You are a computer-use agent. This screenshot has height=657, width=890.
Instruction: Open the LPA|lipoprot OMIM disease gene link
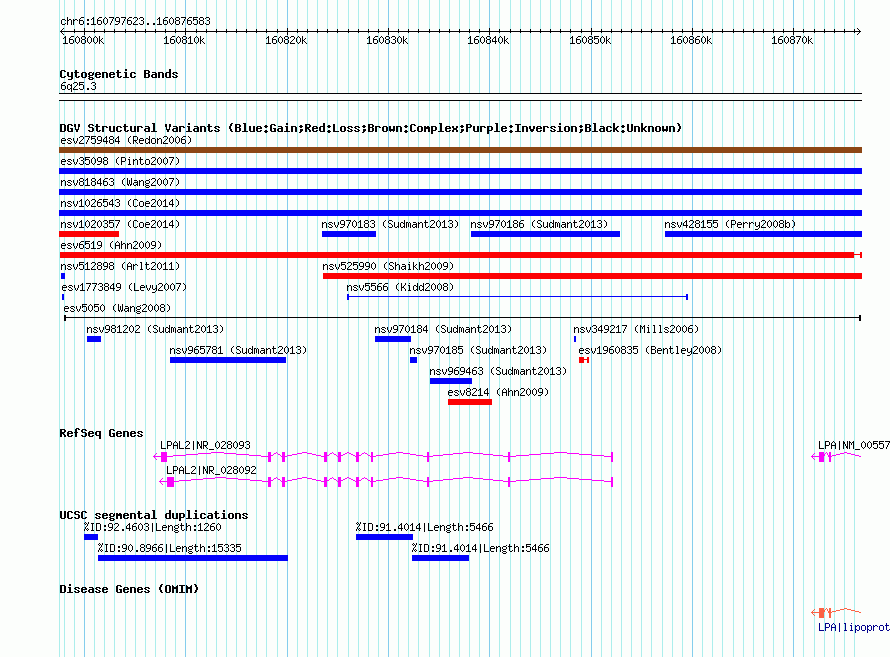tap(854, 627)
